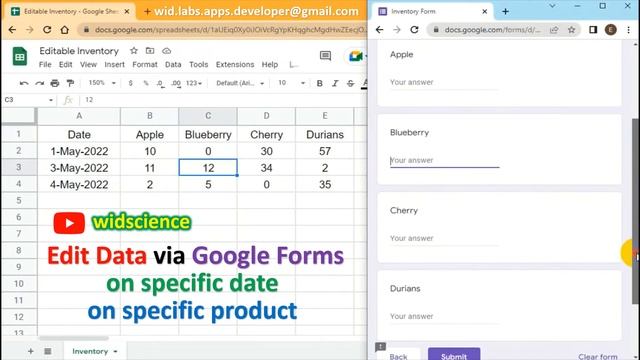Select cell with date 4-May-2022
The image size is (640, 360).
[x=79, y=184]
